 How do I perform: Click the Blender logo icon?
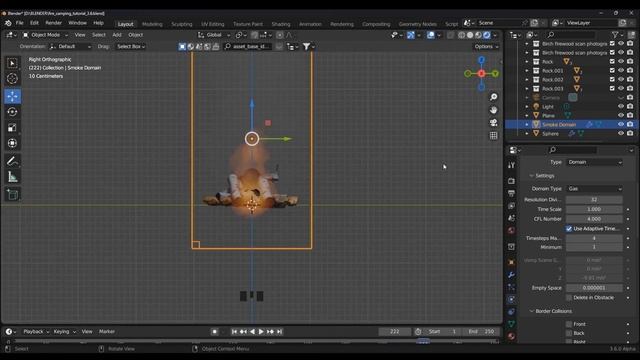[8, 23]
